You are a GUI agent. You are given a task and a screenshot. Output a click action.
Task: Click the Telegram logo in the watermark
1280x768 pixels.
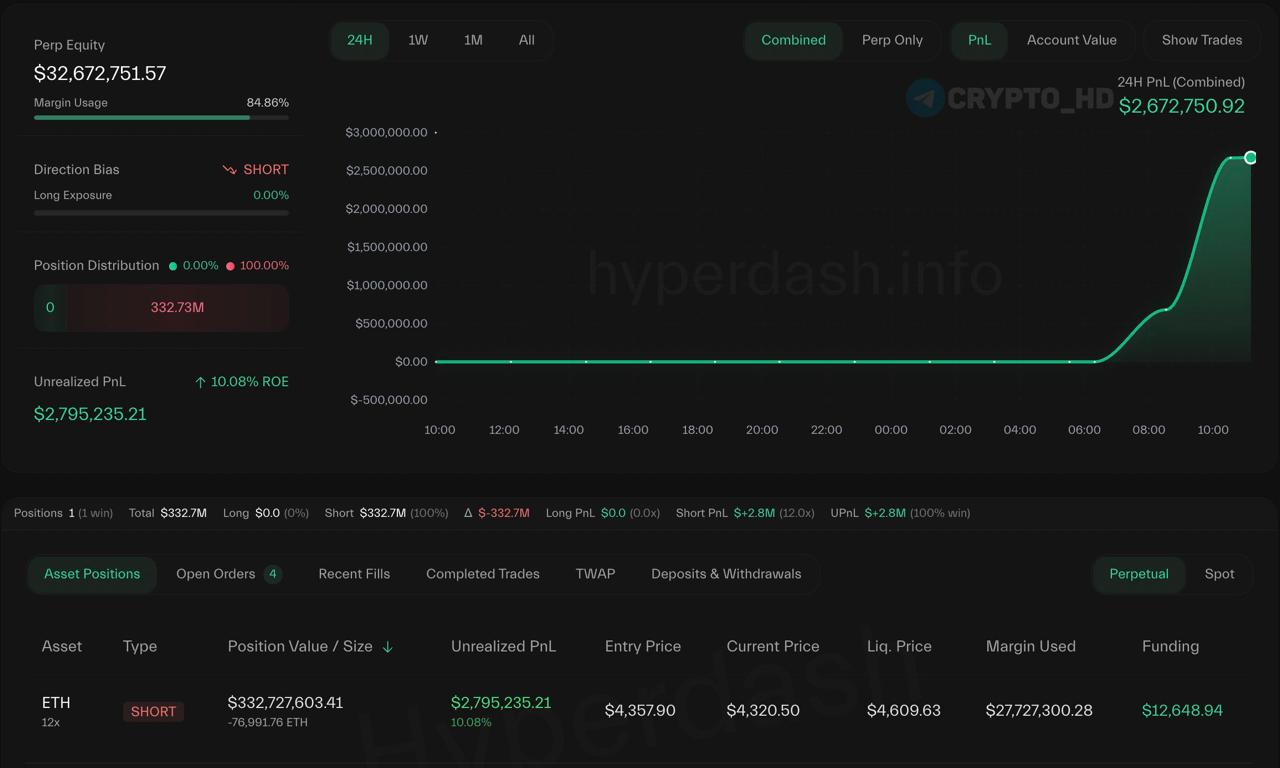(x=925, y=98)
